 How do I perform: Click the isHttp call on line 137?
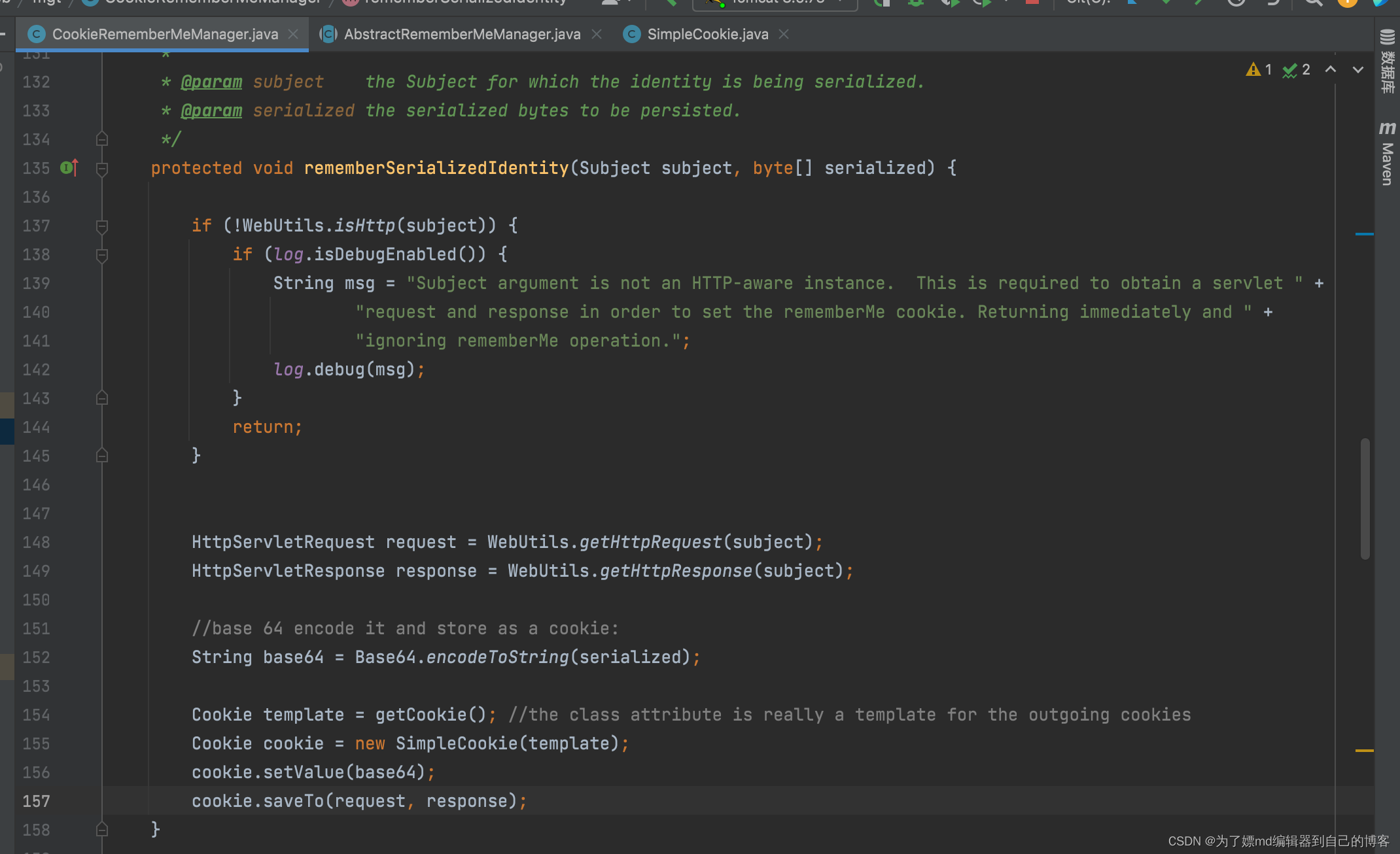[x=365, y=226]
